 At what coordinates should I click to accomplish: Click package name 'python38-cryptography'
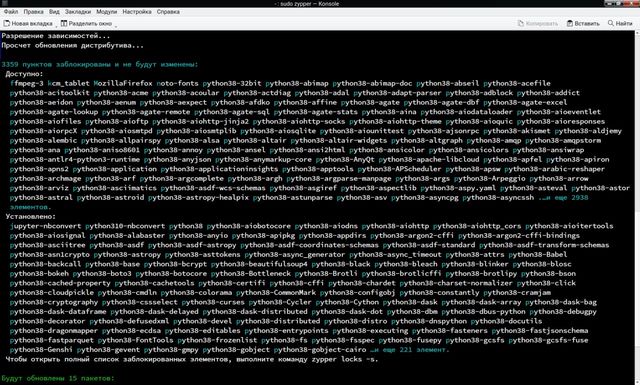point(54,303)
